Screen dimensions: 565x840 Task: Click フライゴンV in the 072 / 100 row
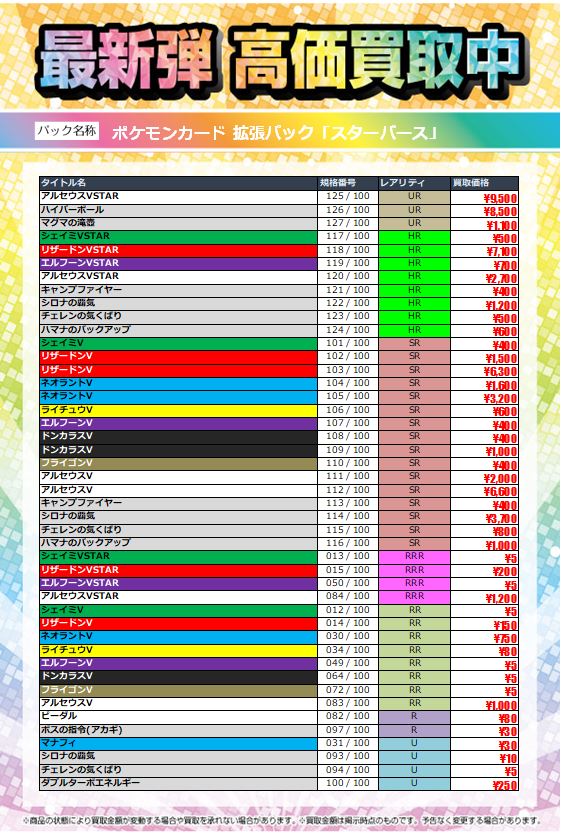coord(67,689)
